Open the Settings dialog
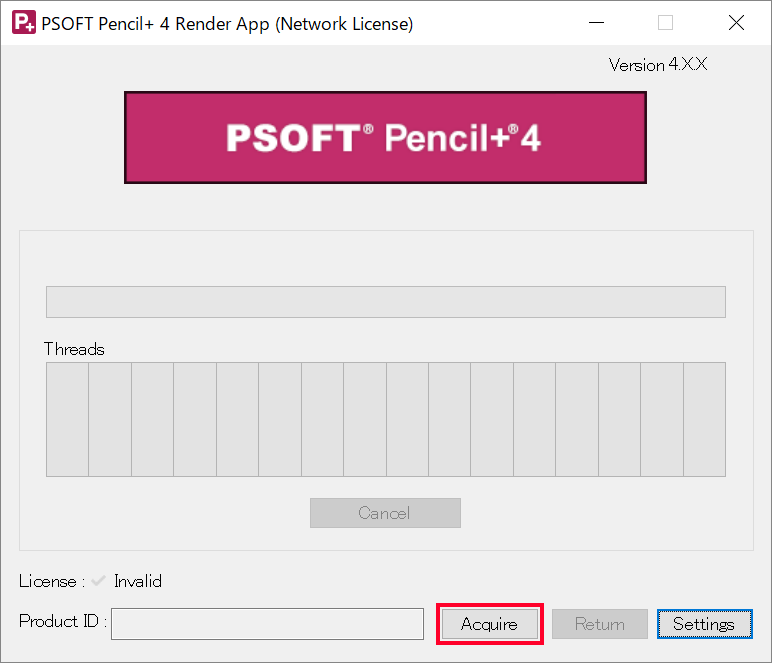 (x=705, y=624)
